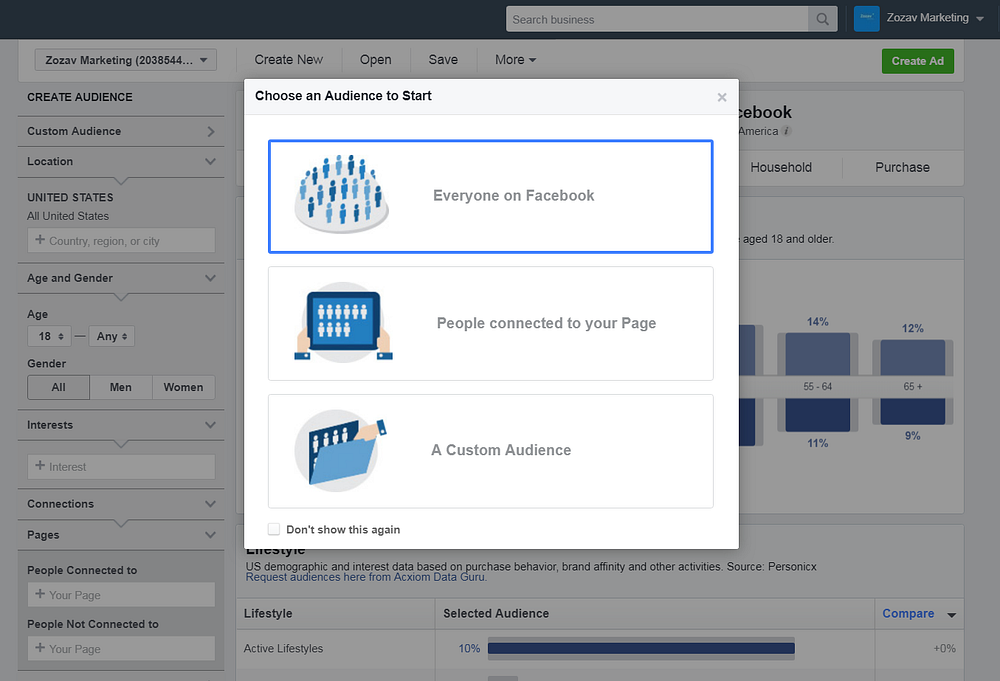Click Open in toolbar
The width and height of the screenshot is (1000, 681).
point(376,59)
